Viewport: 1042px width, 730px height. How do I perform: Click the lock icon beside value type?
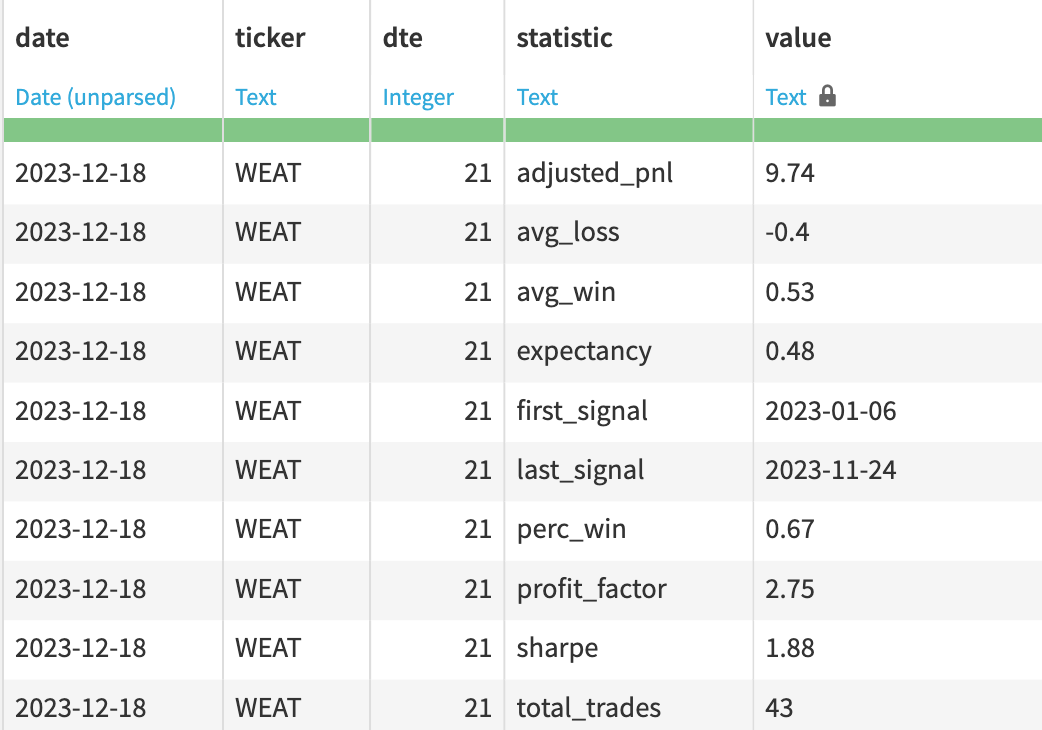click(x=827, y=97)
